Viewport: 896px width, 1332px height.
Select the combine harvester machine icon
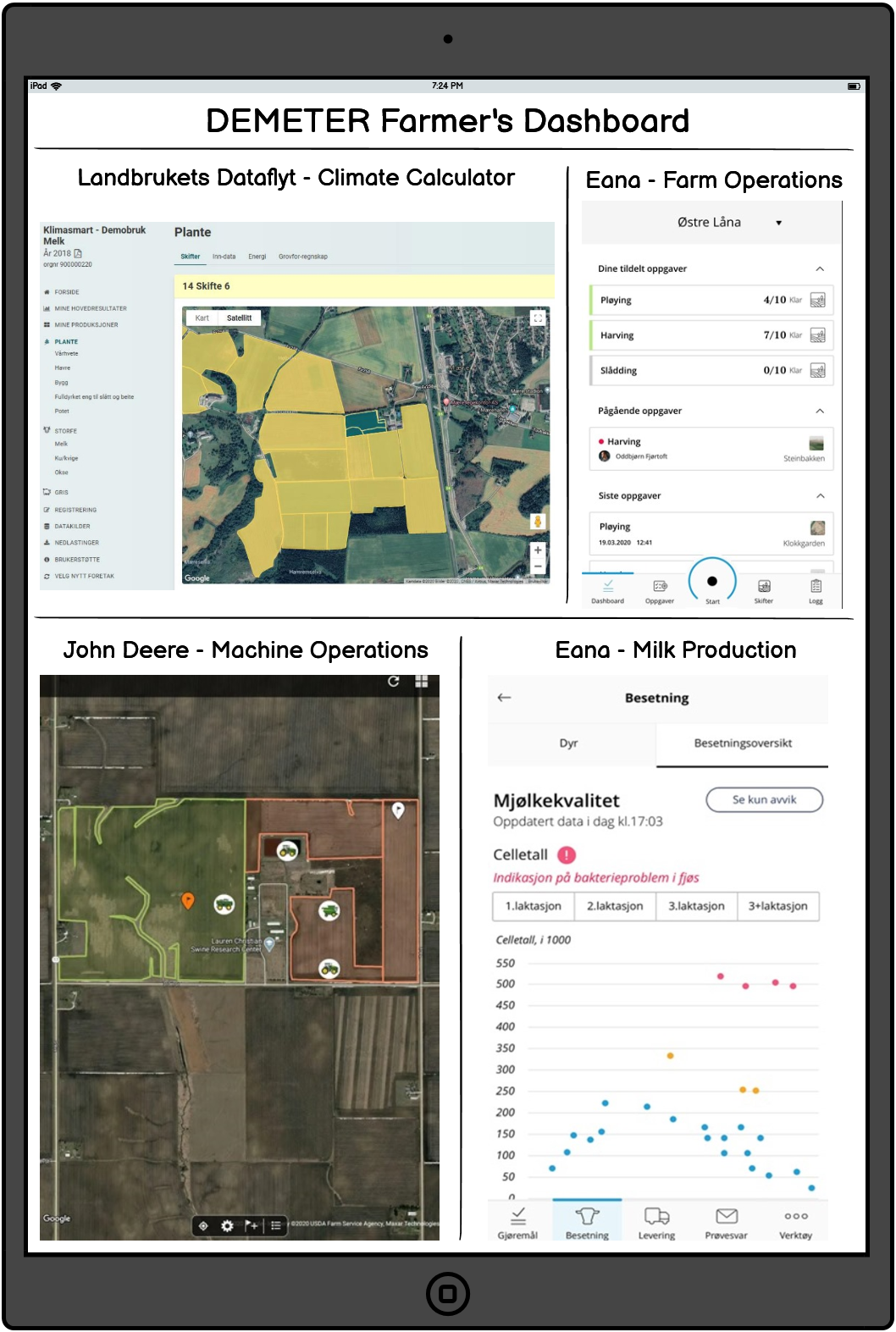[329, 910]
